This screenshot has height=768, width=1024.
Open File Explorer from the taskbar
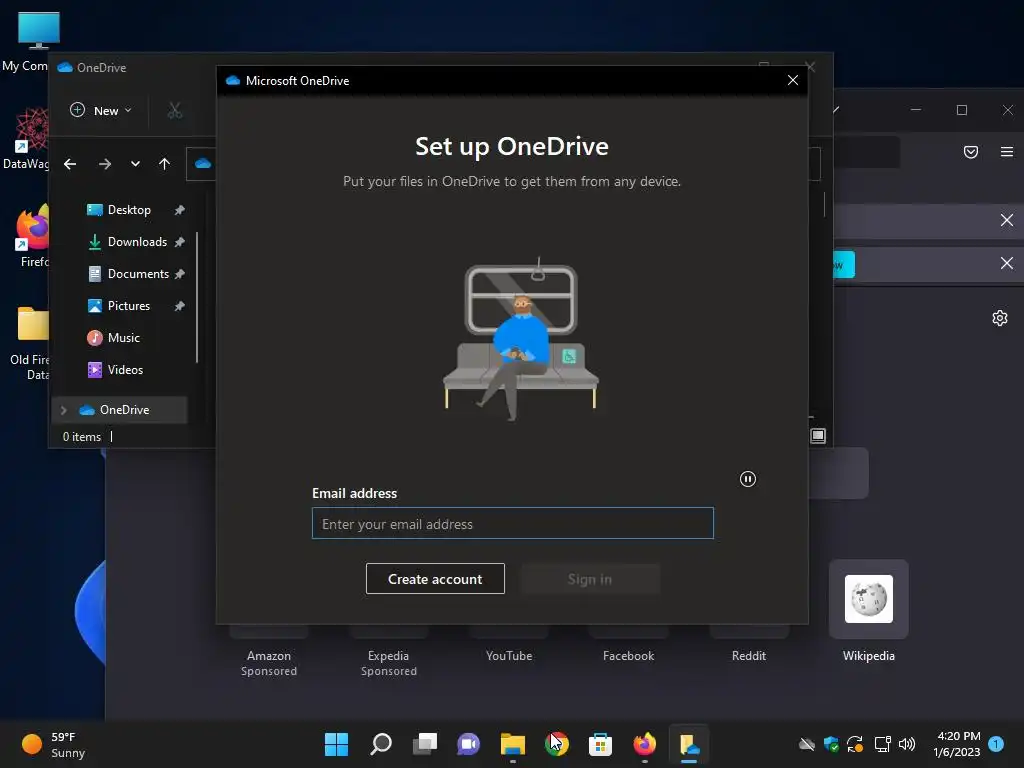(x=513, y=744)
